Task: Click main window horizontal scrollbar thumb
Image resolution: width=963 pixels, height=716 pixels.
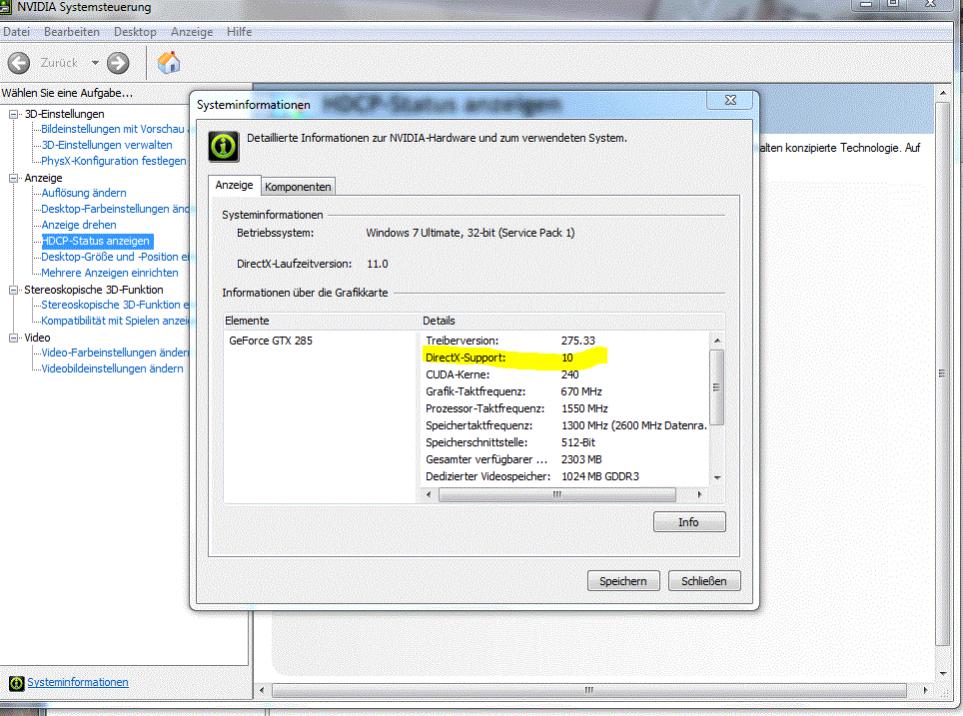Action: point(589,690)
